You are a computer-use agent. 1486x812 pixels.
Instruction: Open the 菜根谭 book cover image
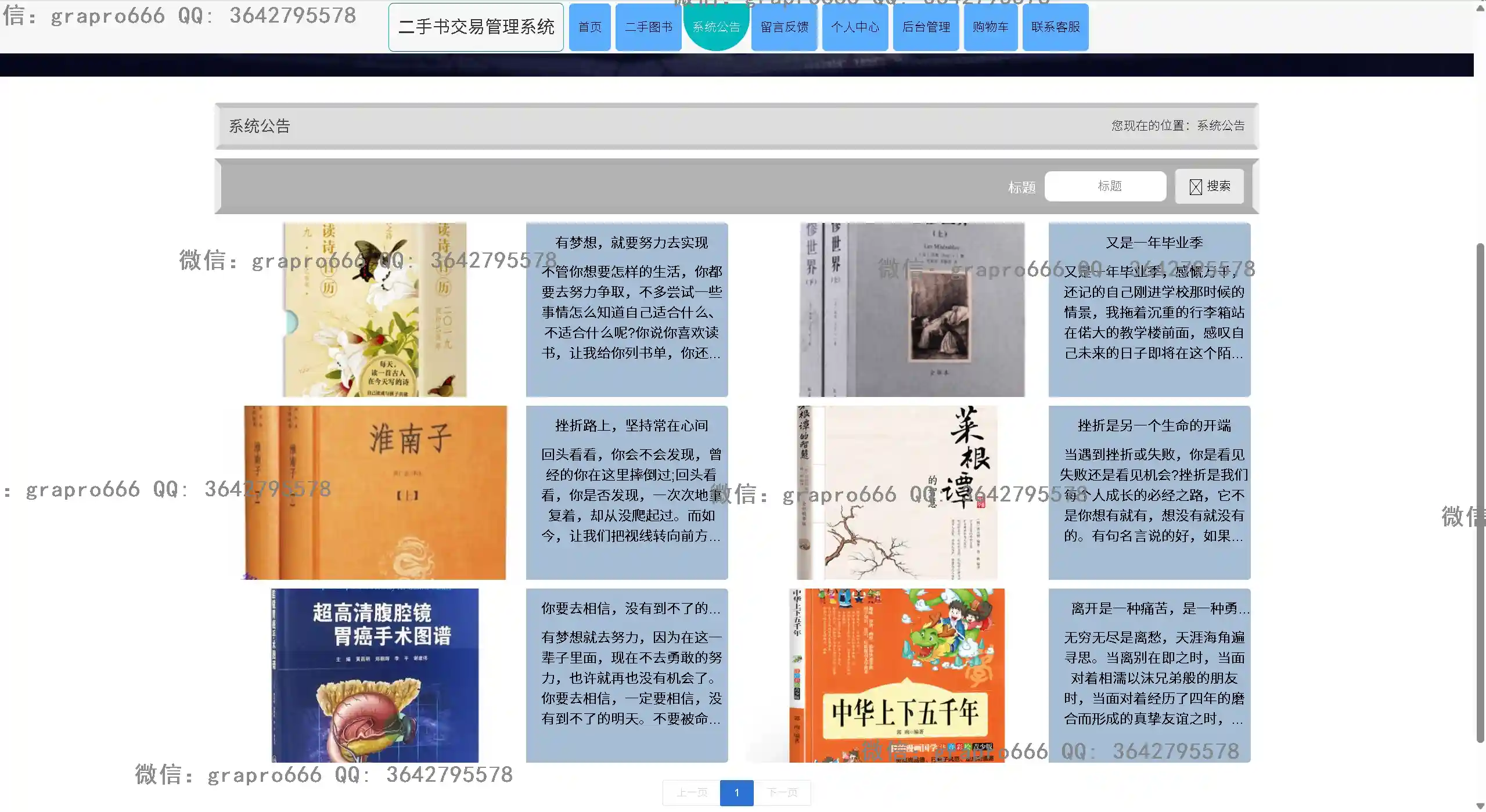point(897,492)
